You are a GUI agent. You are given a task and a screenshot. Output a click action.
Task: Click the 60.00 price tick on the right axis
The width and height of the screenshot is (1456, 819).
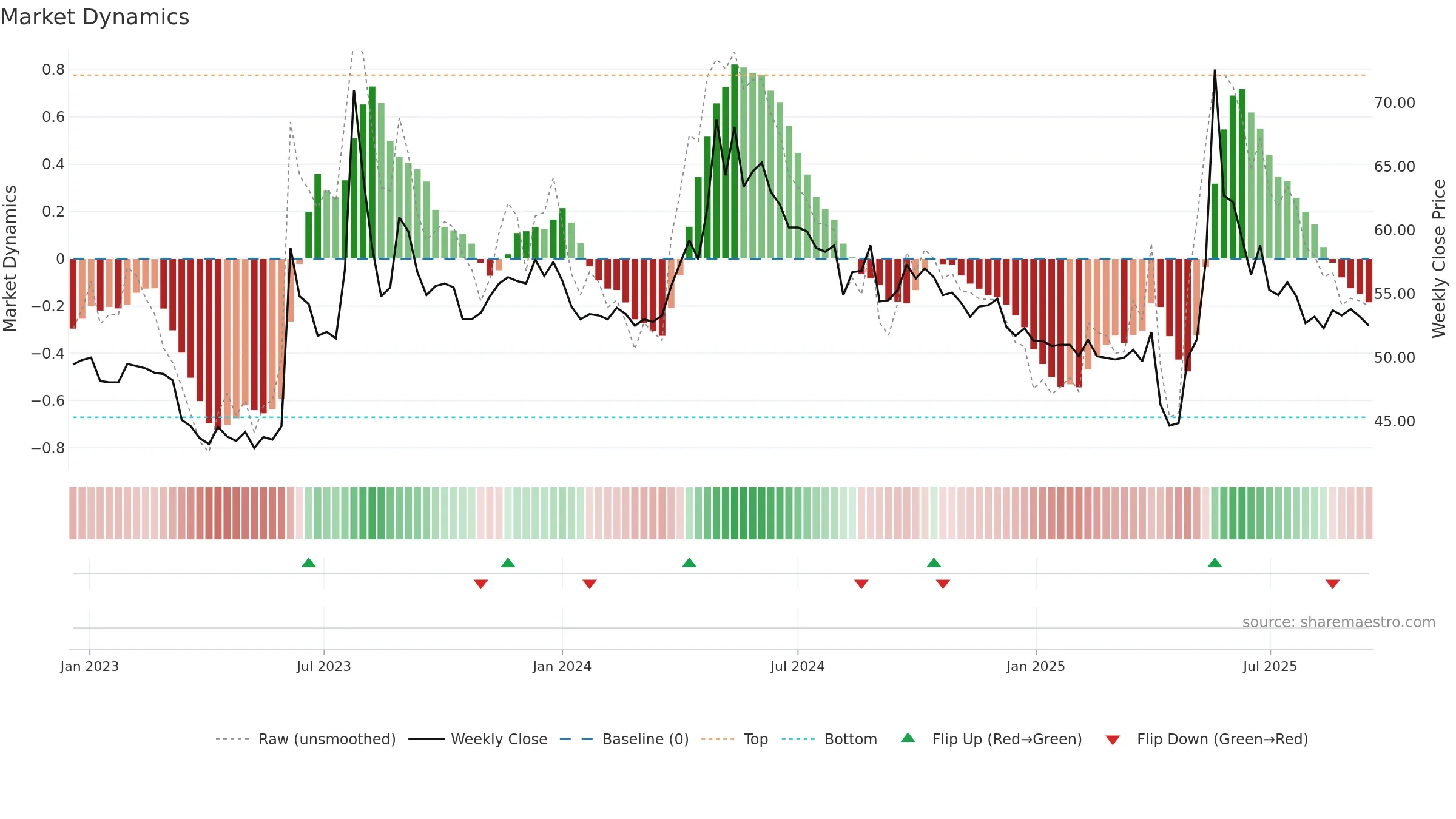pos(1395,231)
